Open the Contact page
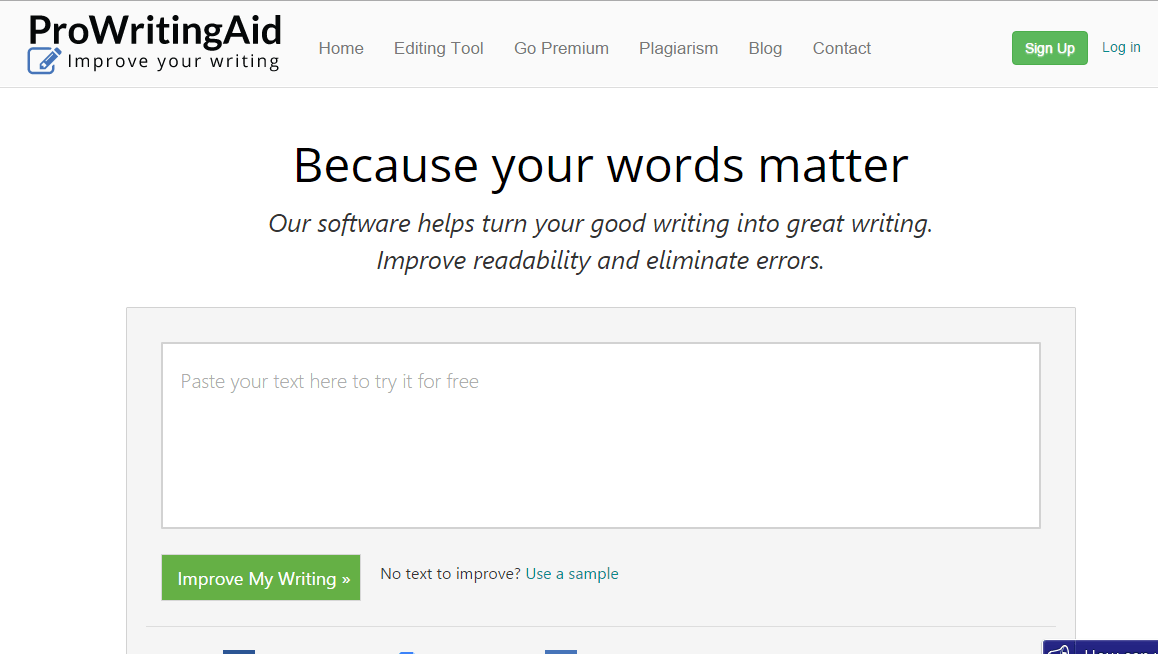This screenshot has width=1158, height=654. click(x=842, y=49)
